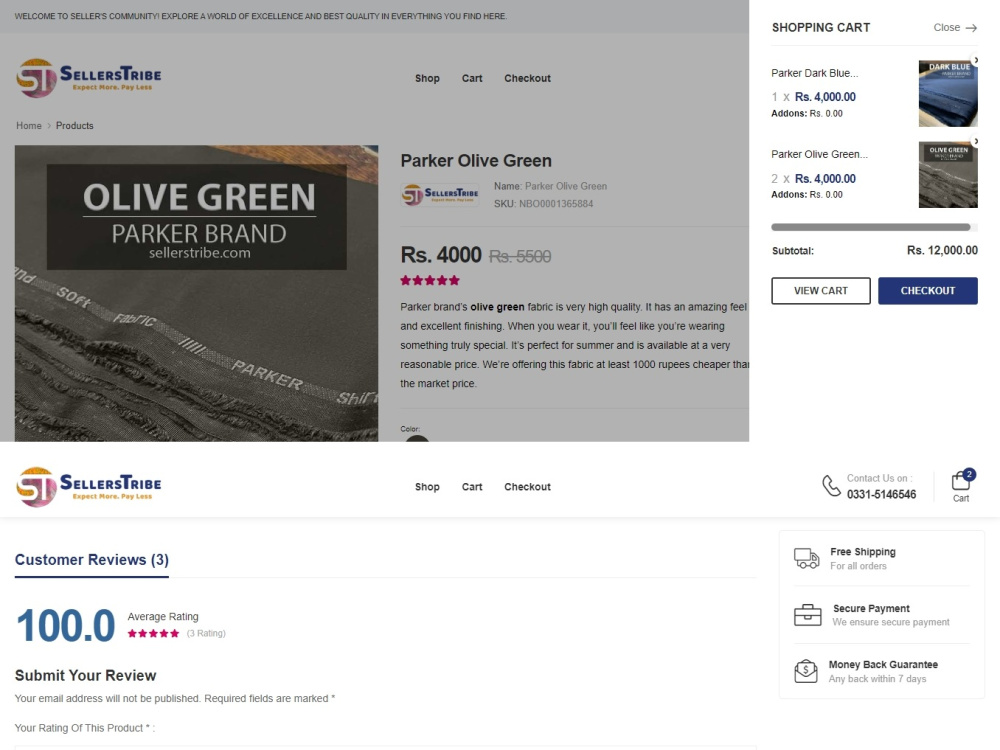Click the 100.0 average rating number
The width and height of the screenshot is (1000, 750).
(x=66, y=626)
